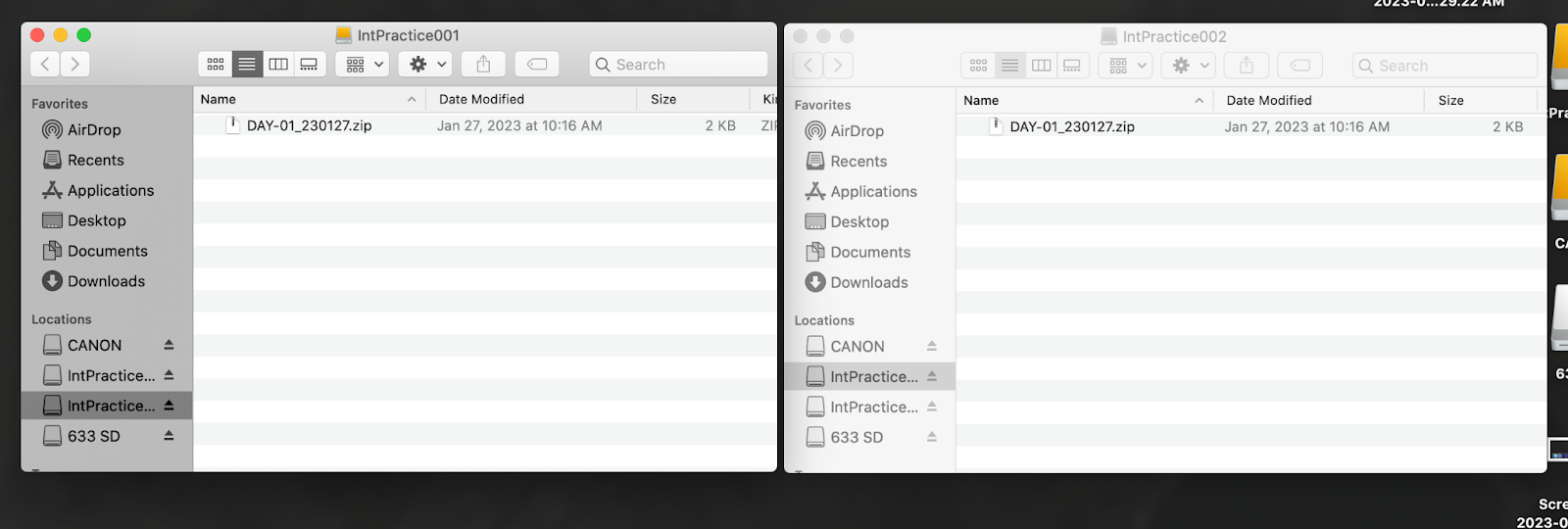Switch IntPractice001 window to icon view

pyautogui.click(x=216, y=65)
